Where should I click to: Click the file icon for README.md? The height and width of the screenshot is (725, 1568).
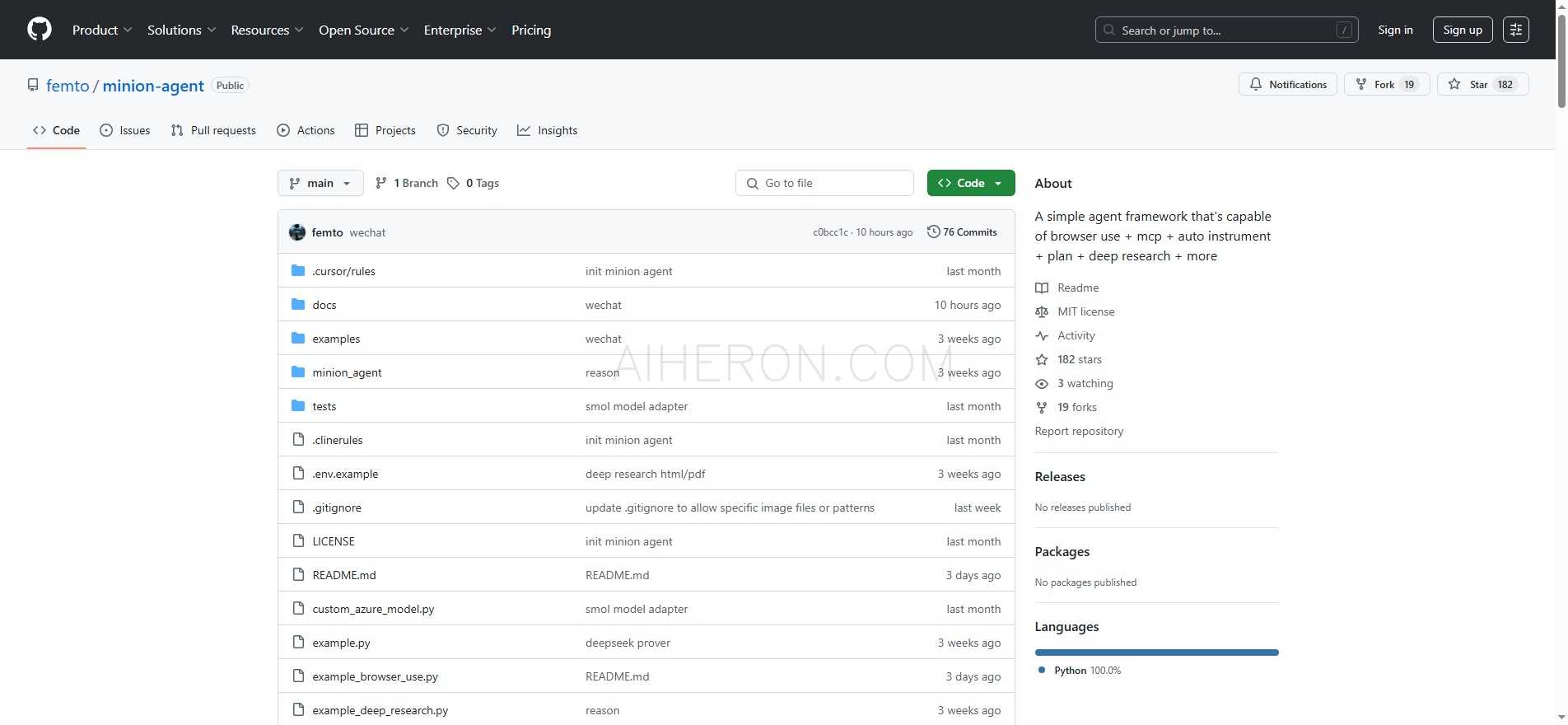coord(298,574)
